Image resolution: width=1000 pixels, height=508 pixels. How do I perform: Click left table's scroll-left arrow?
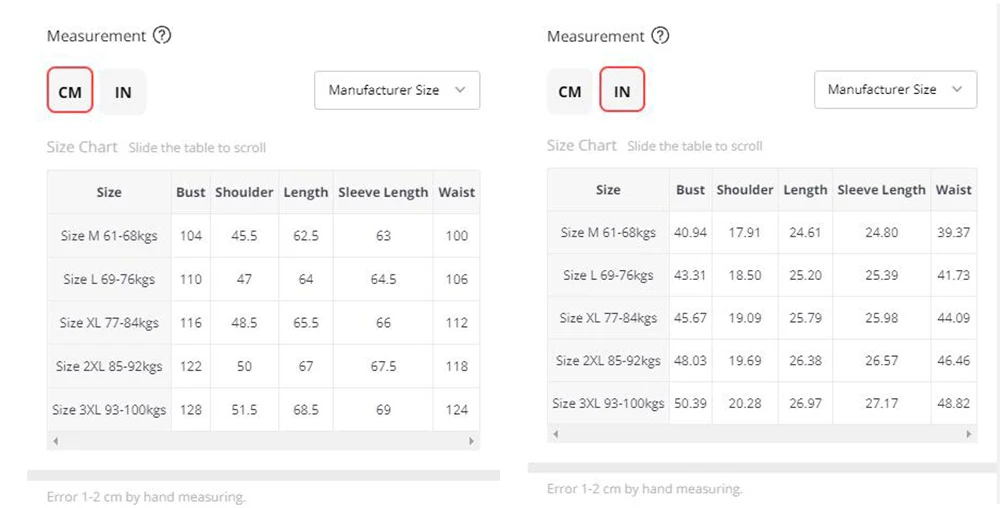point(55,441)
